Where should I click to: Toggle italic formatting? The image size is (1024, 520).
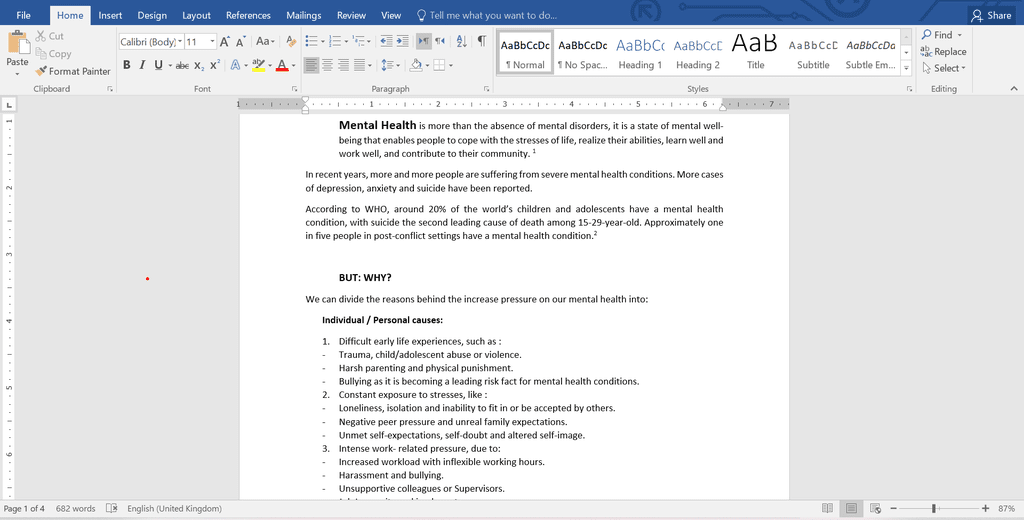point(142,65)
